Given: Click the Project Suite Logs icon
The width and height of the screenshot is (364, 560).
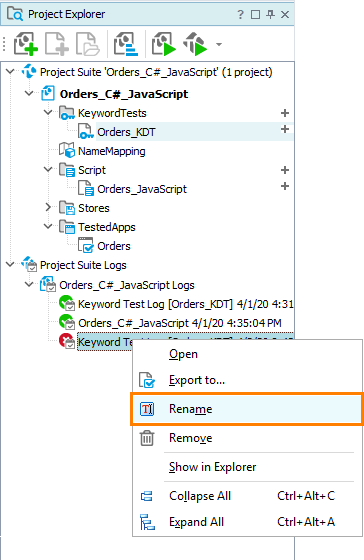Looking at the screenshot, I should (29, 264).
